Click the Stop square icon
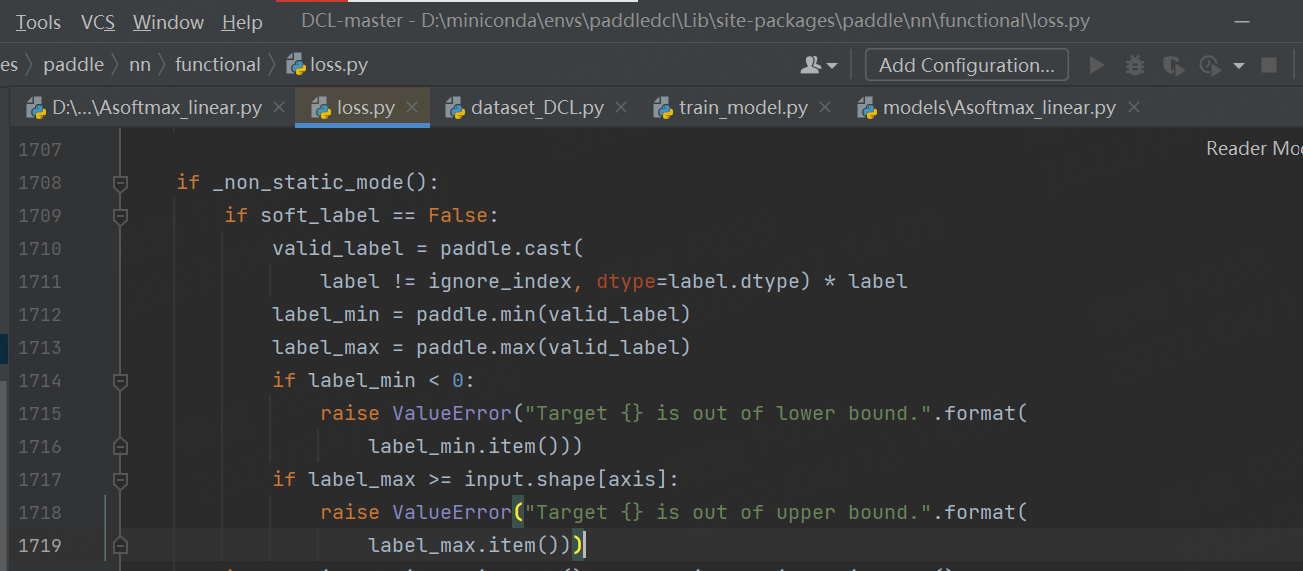This screenshot has width=1303, height=571. tap(1269, 65)
